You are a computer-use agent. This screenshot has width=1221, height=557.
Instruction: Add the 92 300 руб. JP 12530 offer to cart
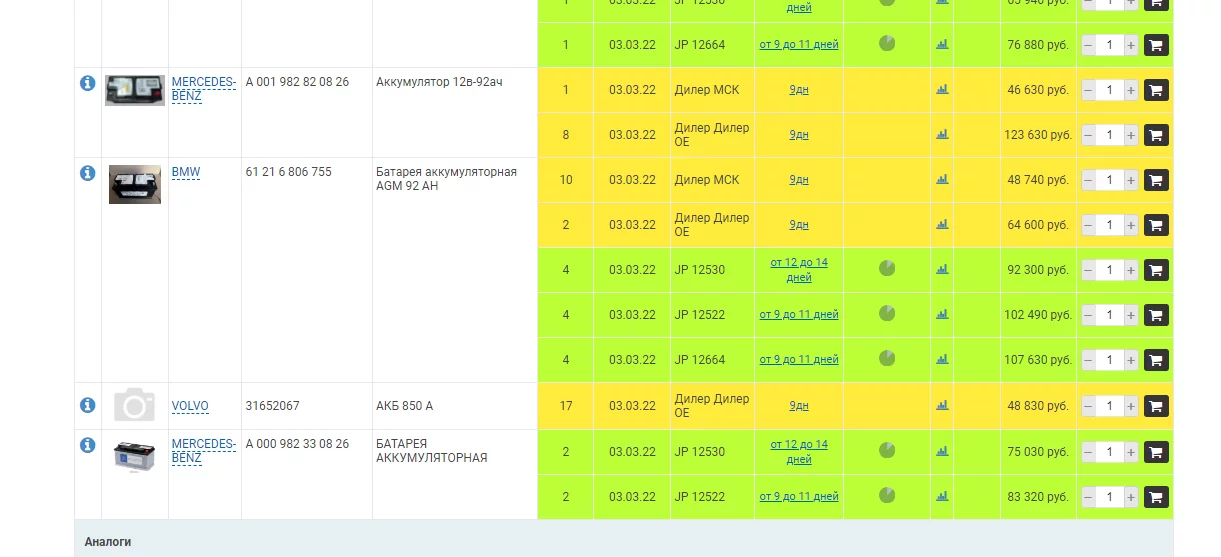1156,270
